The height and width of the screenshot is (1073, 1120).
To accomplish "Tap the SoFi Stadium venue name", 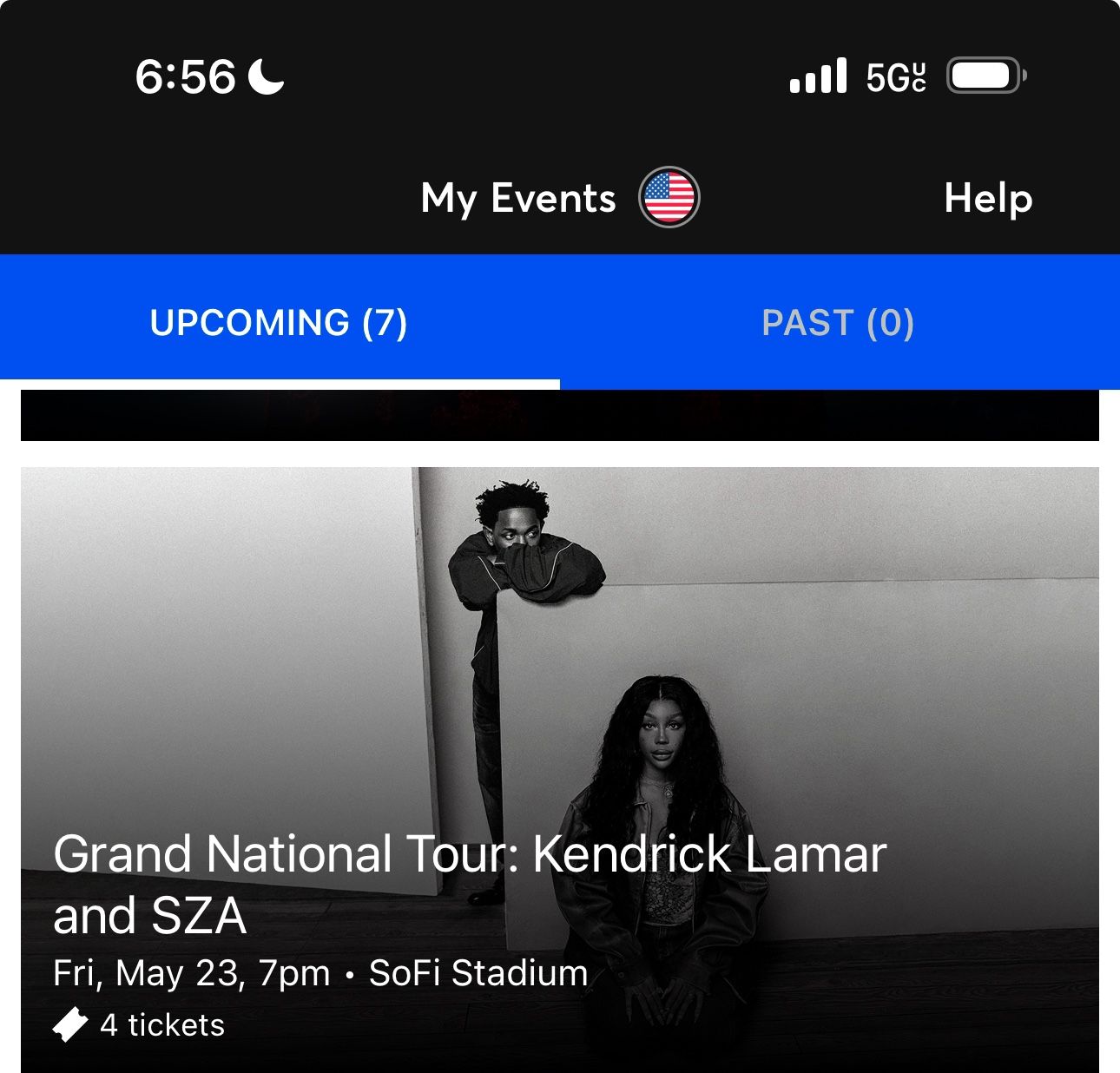I will (x=478, y=972).
